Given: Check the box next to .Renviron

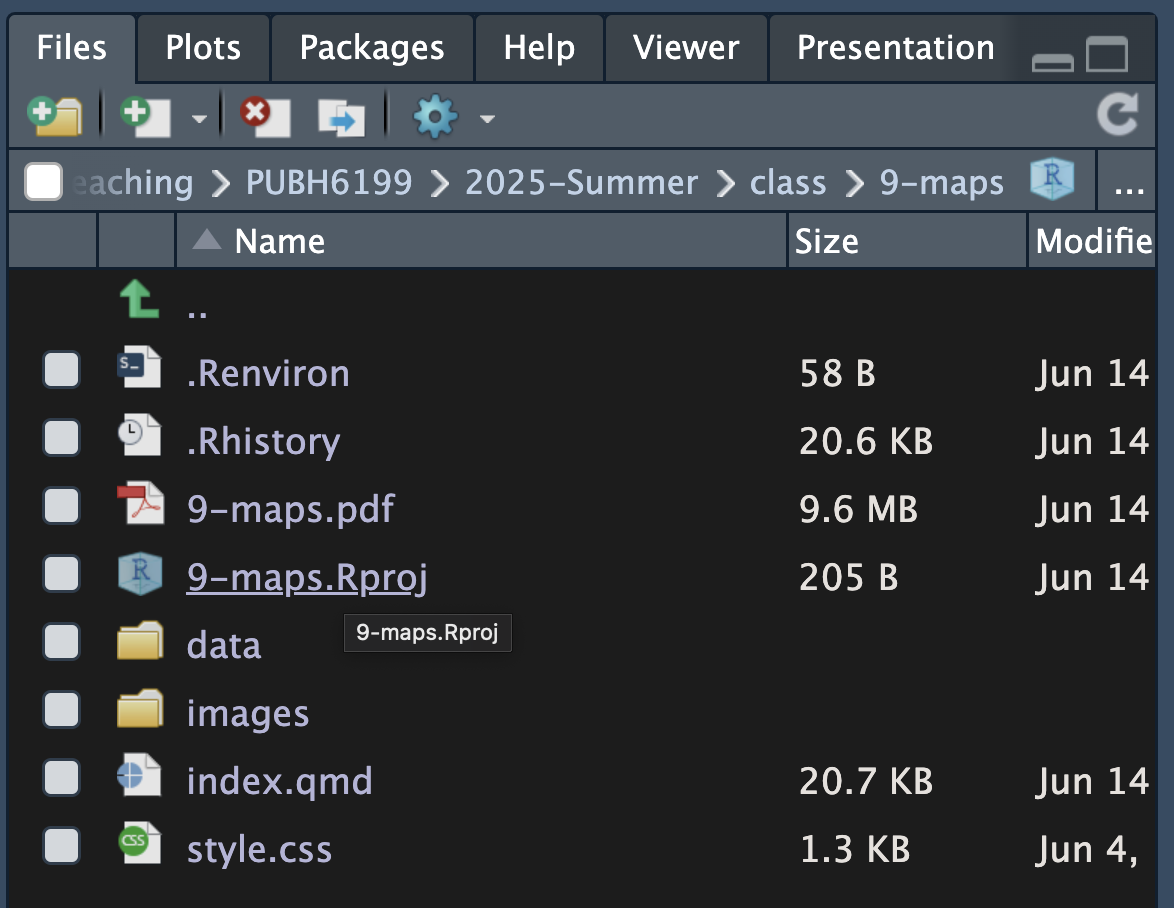Looking at the screenshot, I should tap(62, 373).
